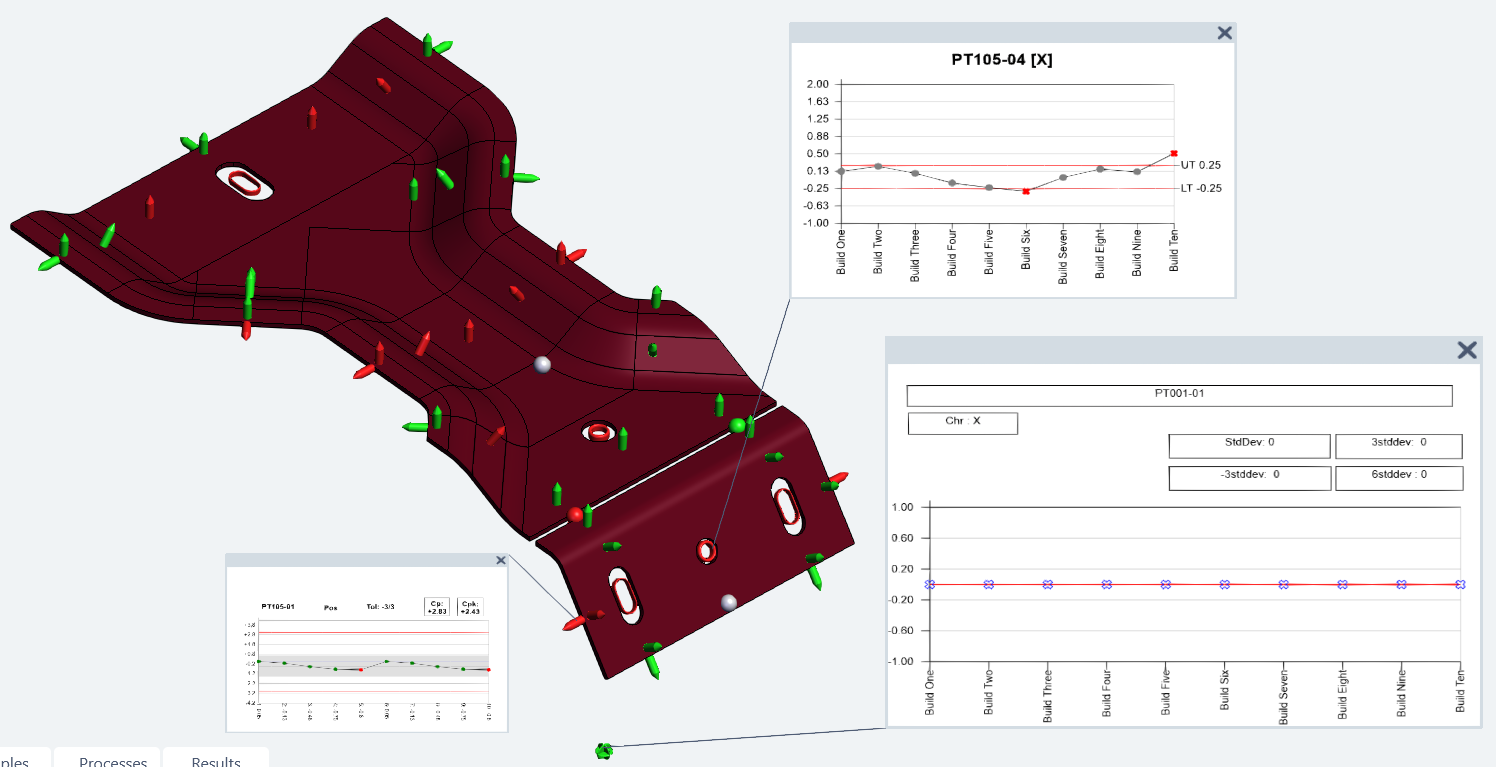1496x767 pixels.
Task: Click the red Build Ten point in PT105-04 chart
Action: click(x=1174, y=153)
